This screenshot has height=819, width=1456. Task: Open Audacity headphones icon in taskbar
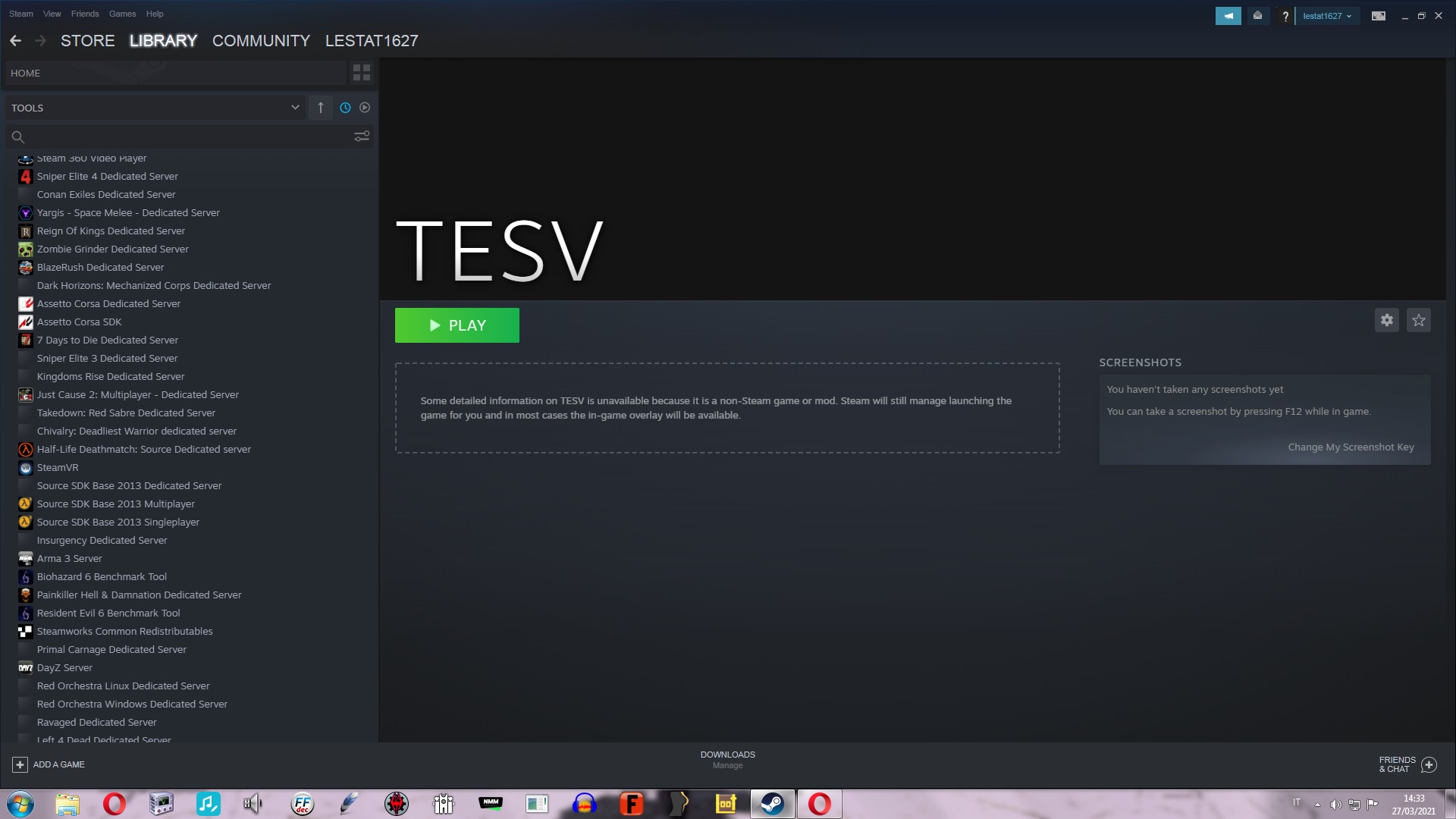(584, 804)
